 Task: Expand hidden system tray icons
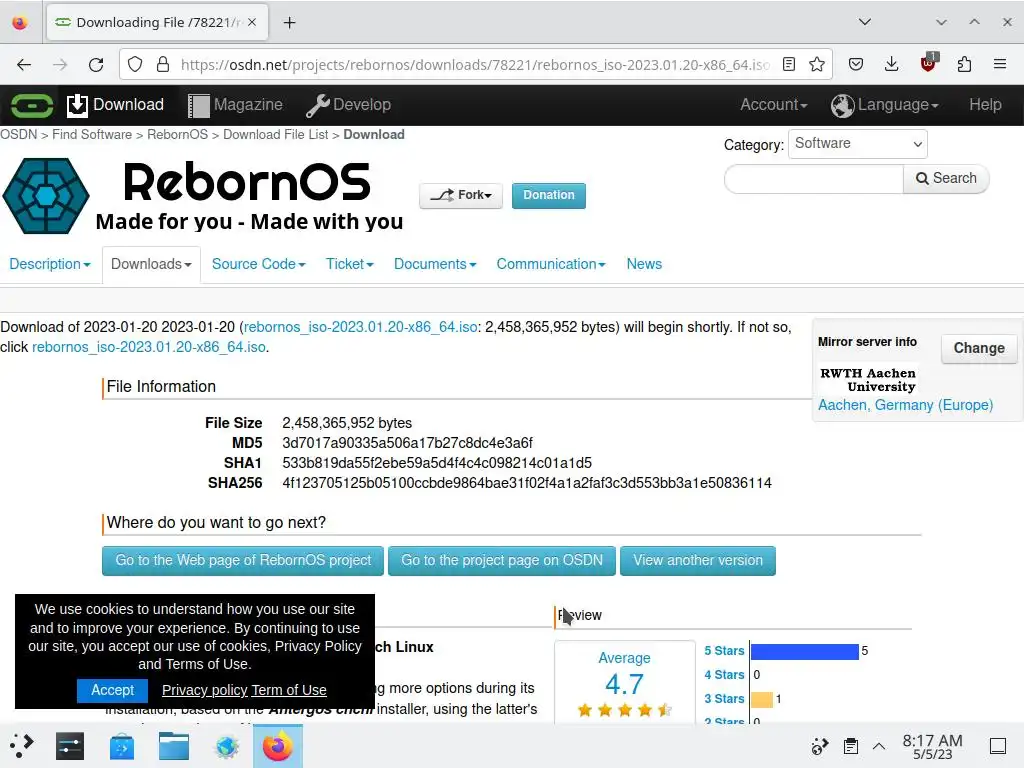coord(879,746)
